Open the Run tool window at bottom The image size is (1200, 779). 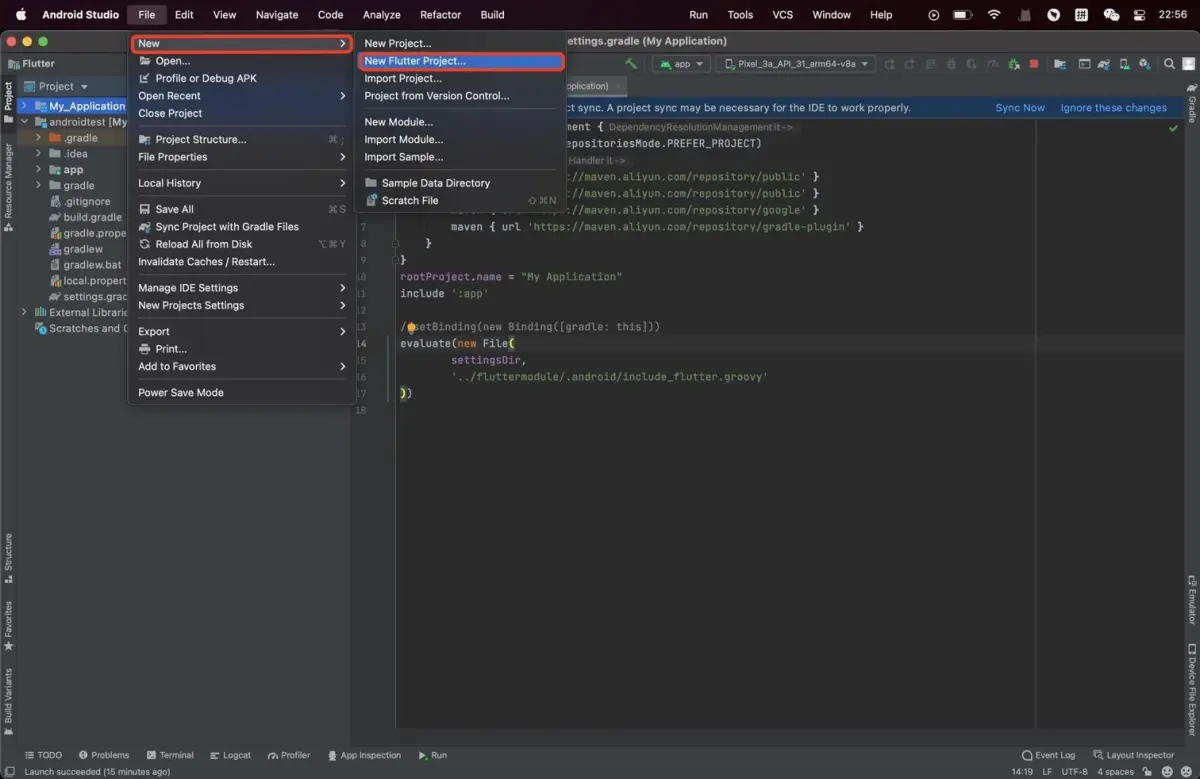click(x=433, y=755)
